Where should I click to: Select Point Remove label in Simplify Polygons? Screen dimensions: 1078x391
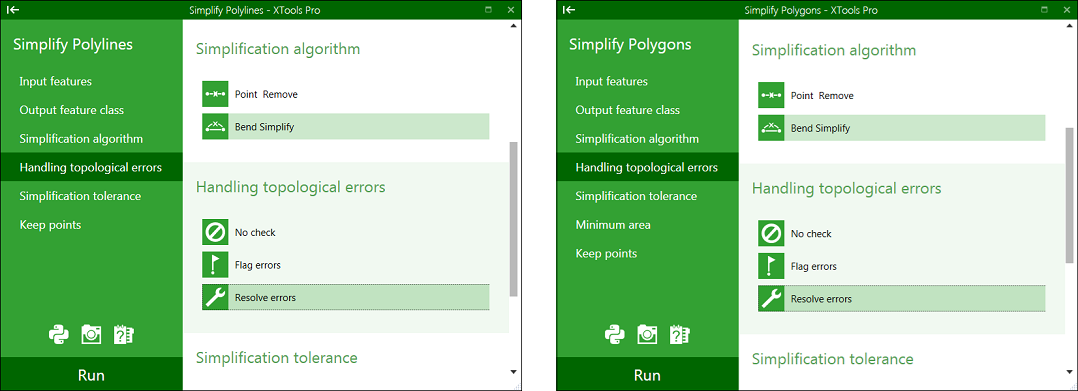tap(822, 96)
